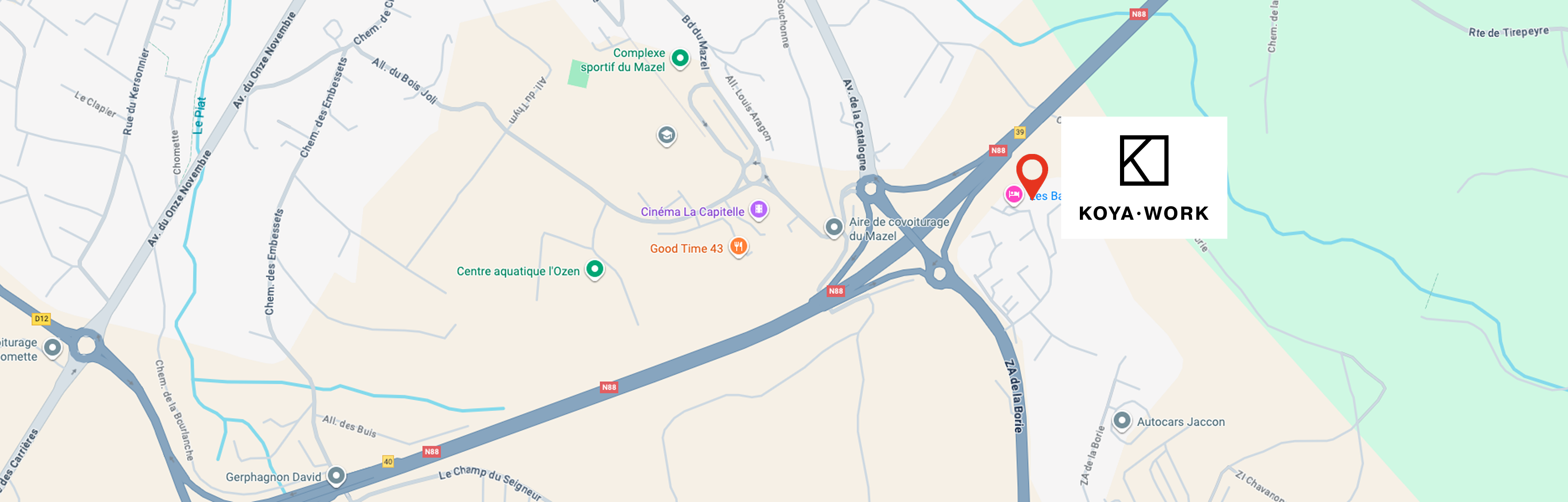The image size is (1568, 502).
Task: Select the Good Time 43 text label
Action: coord(686,248)
